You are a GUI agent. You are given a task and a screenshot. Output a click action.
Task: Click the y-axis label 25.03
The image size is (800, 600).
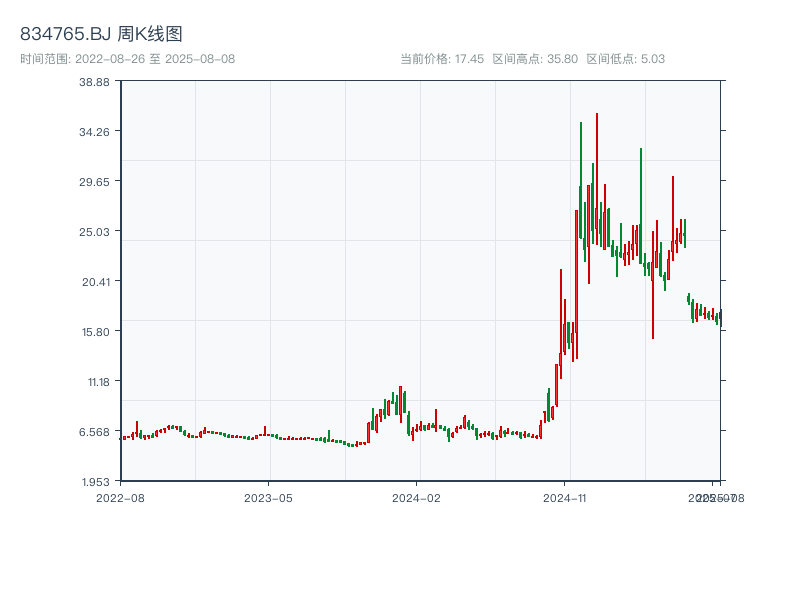(94, 232)
